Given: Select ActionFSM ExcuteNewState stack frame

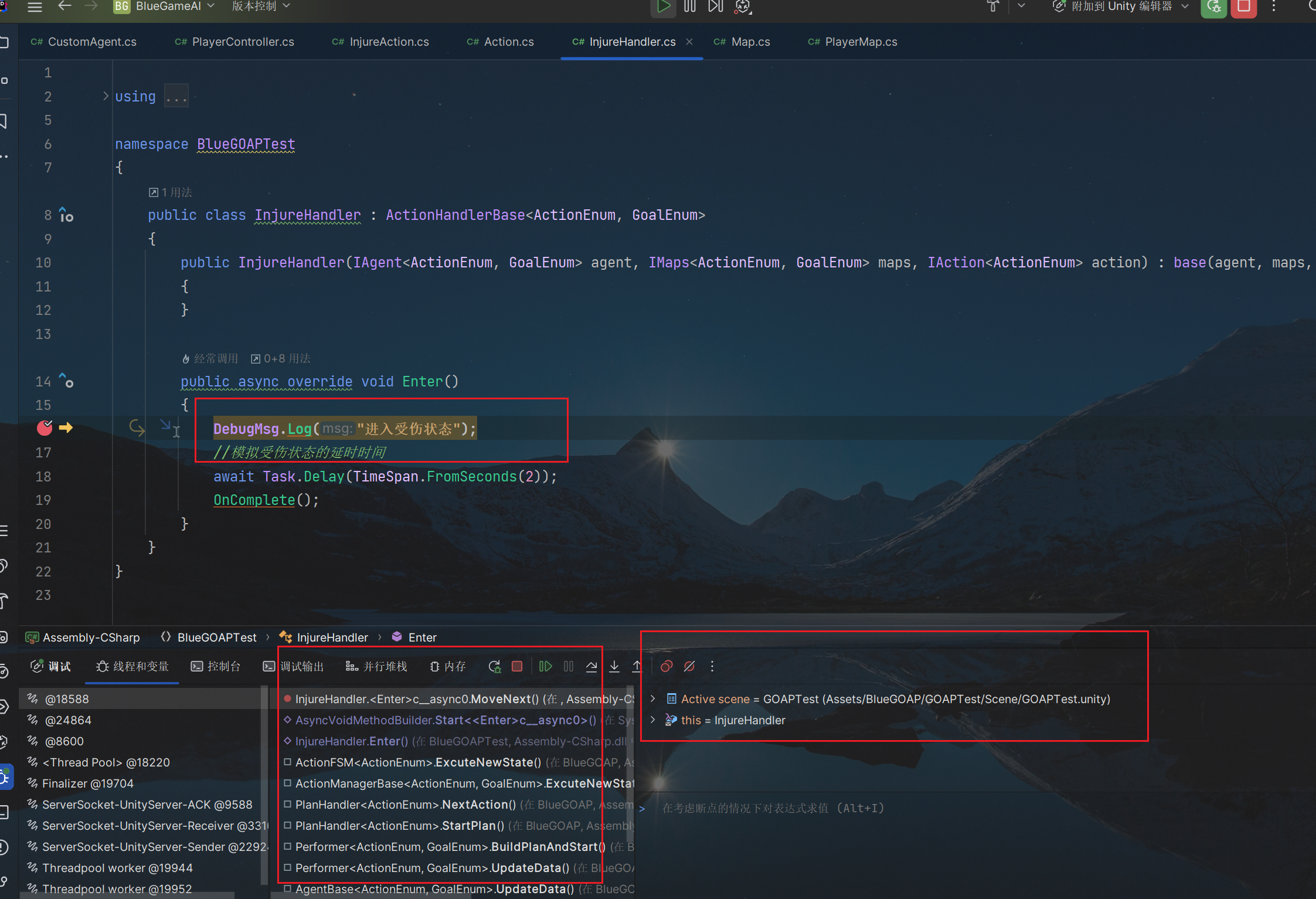Looking at the screenshot, I should pyautogui.click(x=417, y=762).
